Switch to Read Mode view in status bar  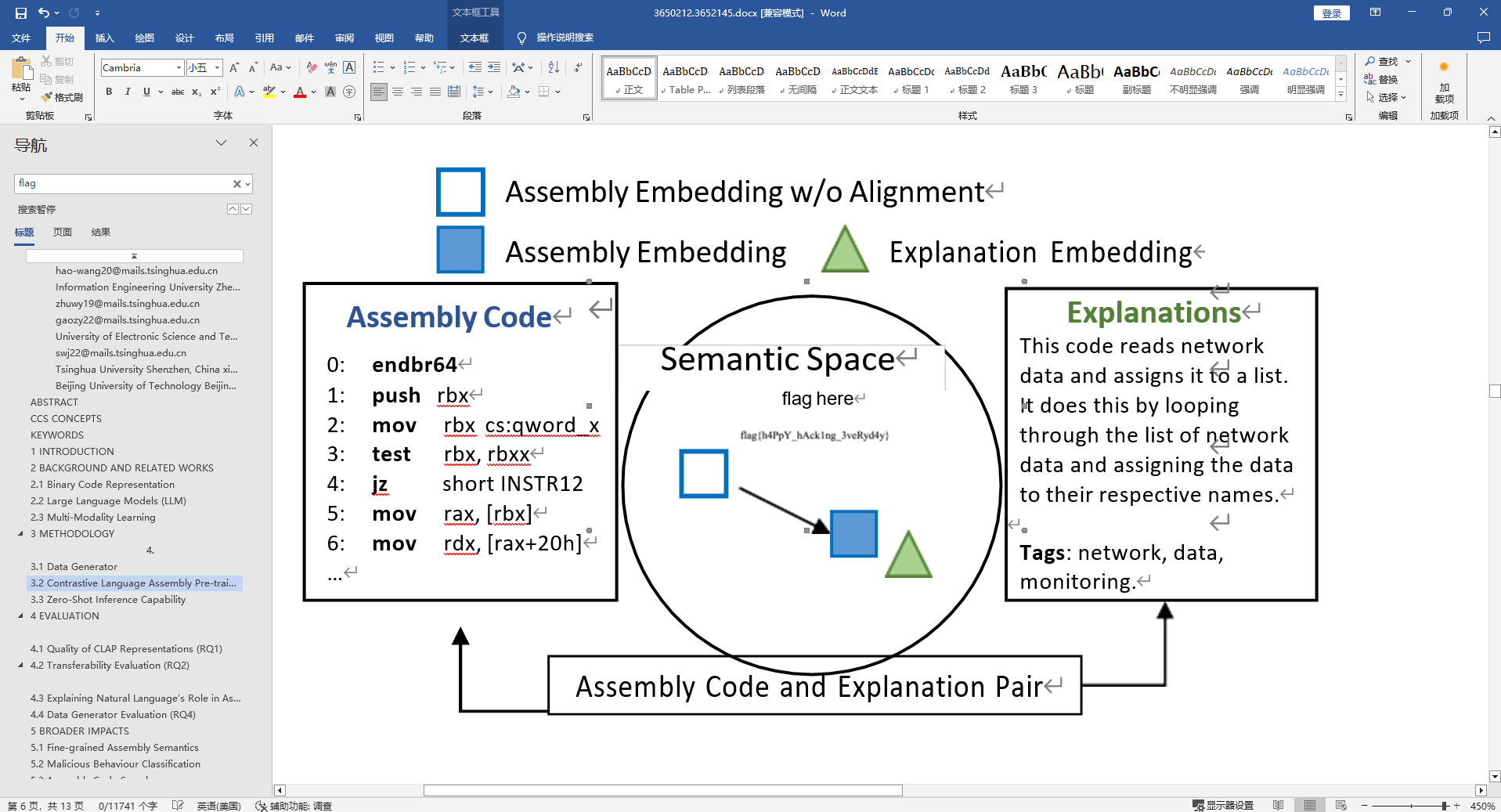tap(1279, 805)
